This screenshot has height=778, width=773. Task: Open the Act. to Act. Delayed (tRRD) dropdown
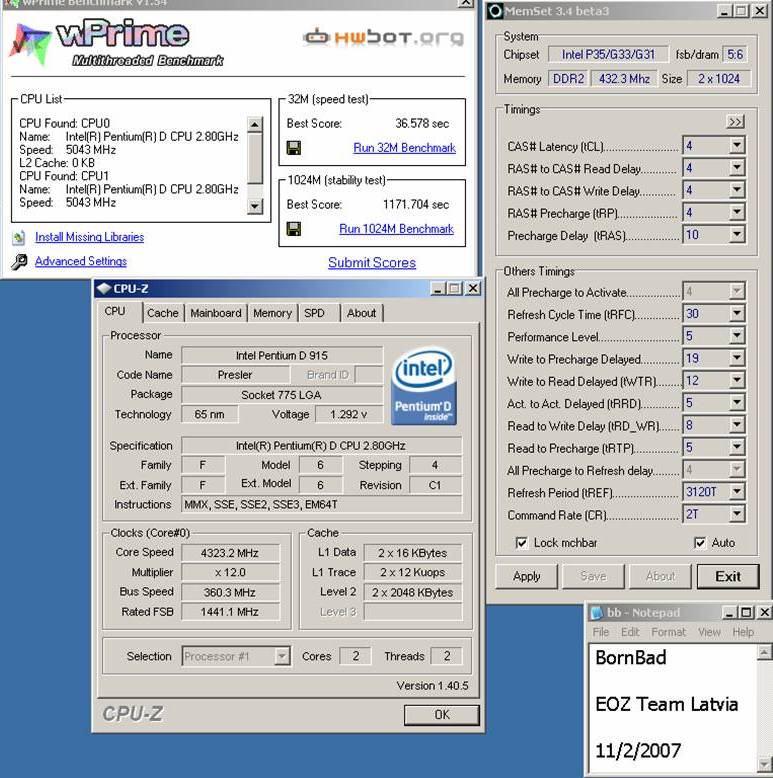[x=737, y=403]
